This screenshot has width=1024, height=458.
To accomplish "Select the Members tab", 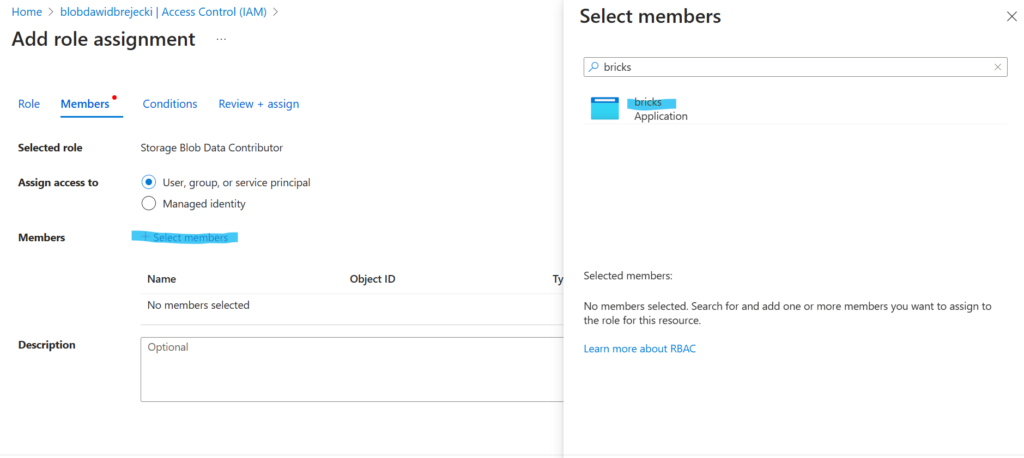I will click(x=85, y=104).
